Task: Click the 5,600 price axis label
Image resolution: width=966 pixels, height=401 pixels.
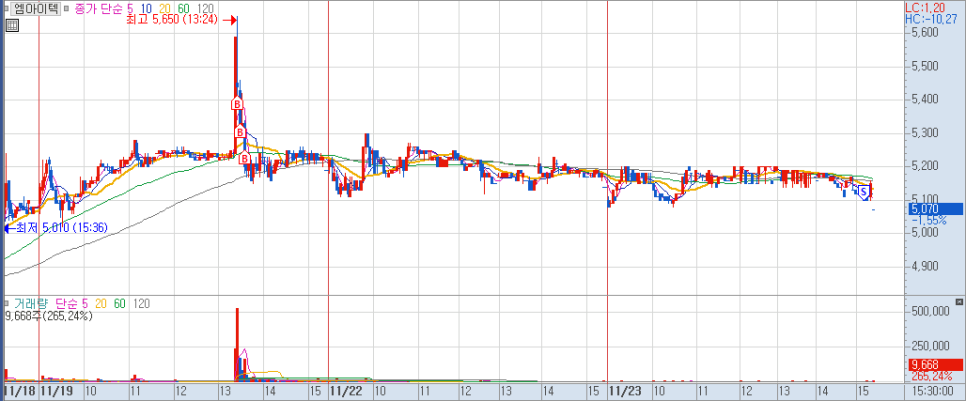Action: [926, 32]
